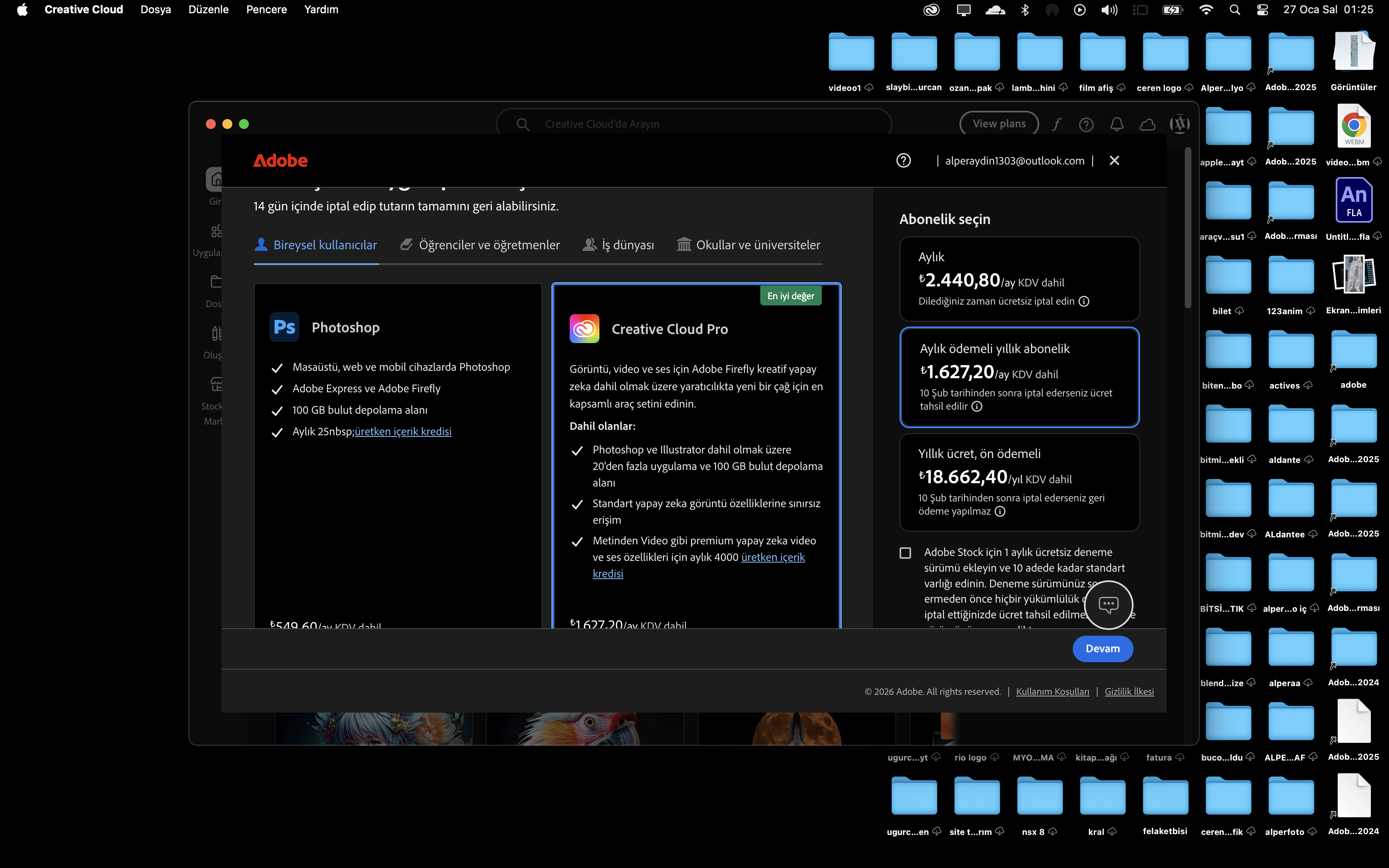
Task: Open Creative Cloud Pro's üretken içerik kredisi link
Action: (773, 558)
